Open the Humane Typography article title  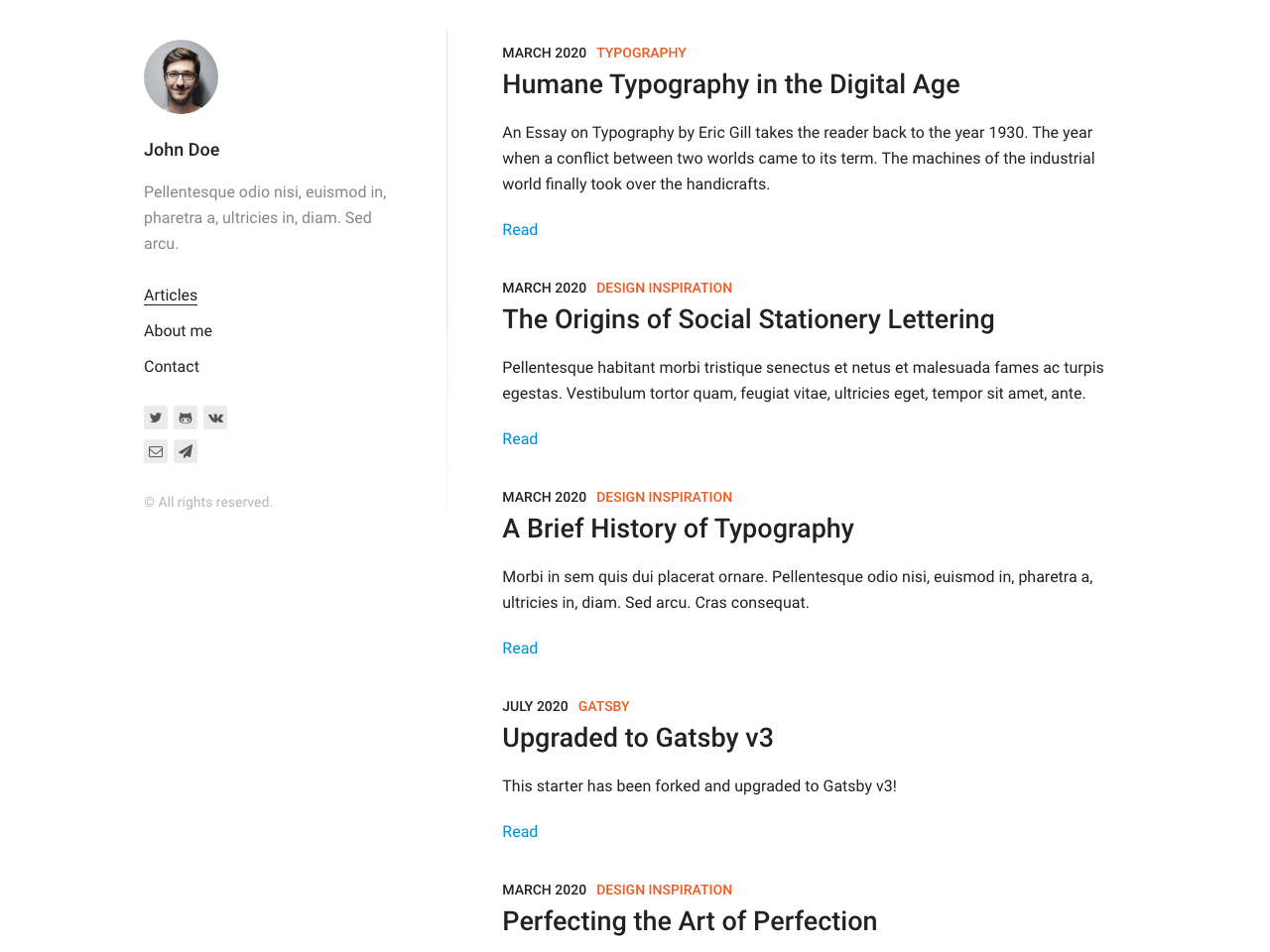tap(730, 84)
